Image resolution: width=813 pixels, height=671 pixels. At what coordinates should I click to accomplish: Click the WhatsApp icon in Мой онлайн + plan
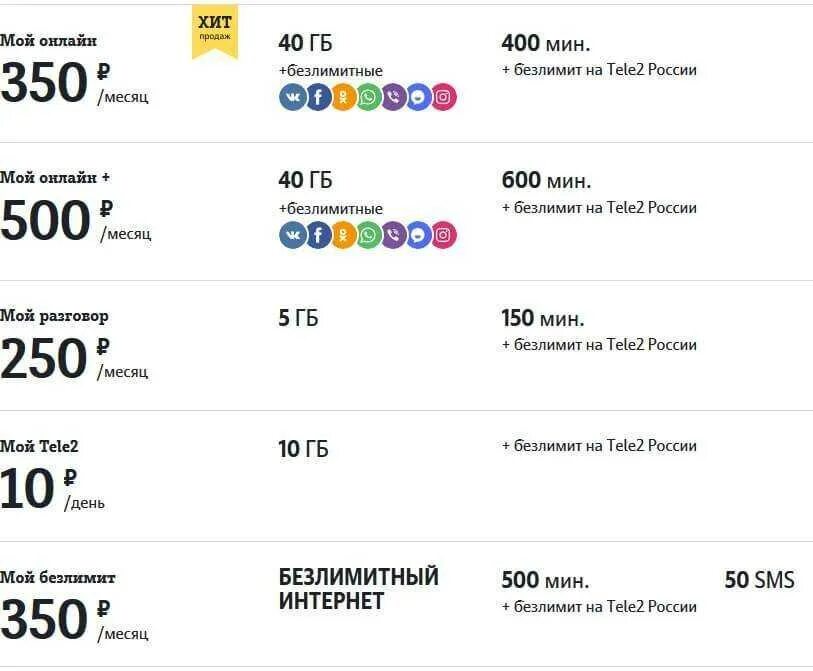[x=368, y=235]
